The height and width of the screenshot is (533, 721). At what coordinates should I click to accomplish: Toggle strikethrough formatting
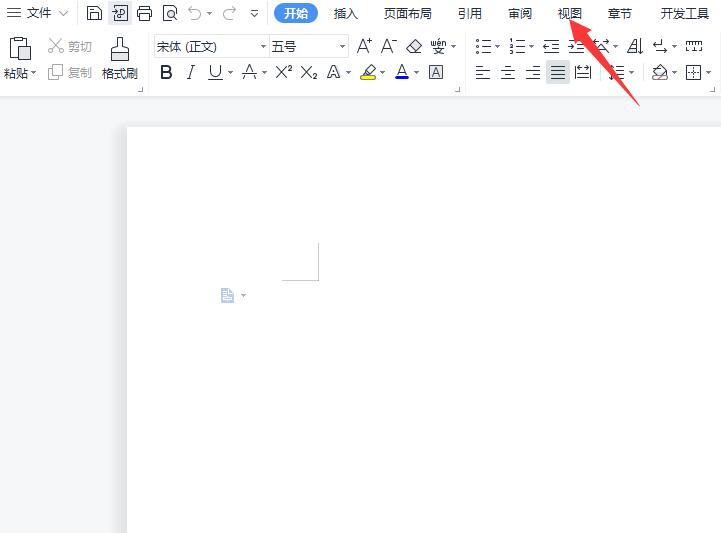(249, 72)
